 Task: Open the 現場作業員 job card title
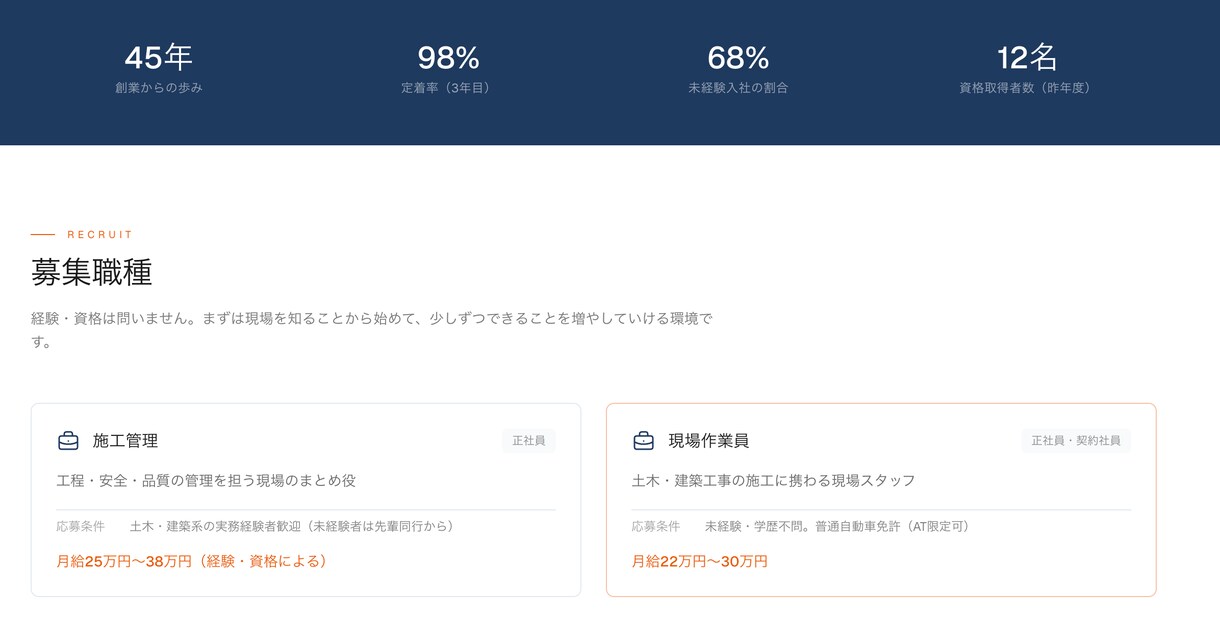click(708, 441)
